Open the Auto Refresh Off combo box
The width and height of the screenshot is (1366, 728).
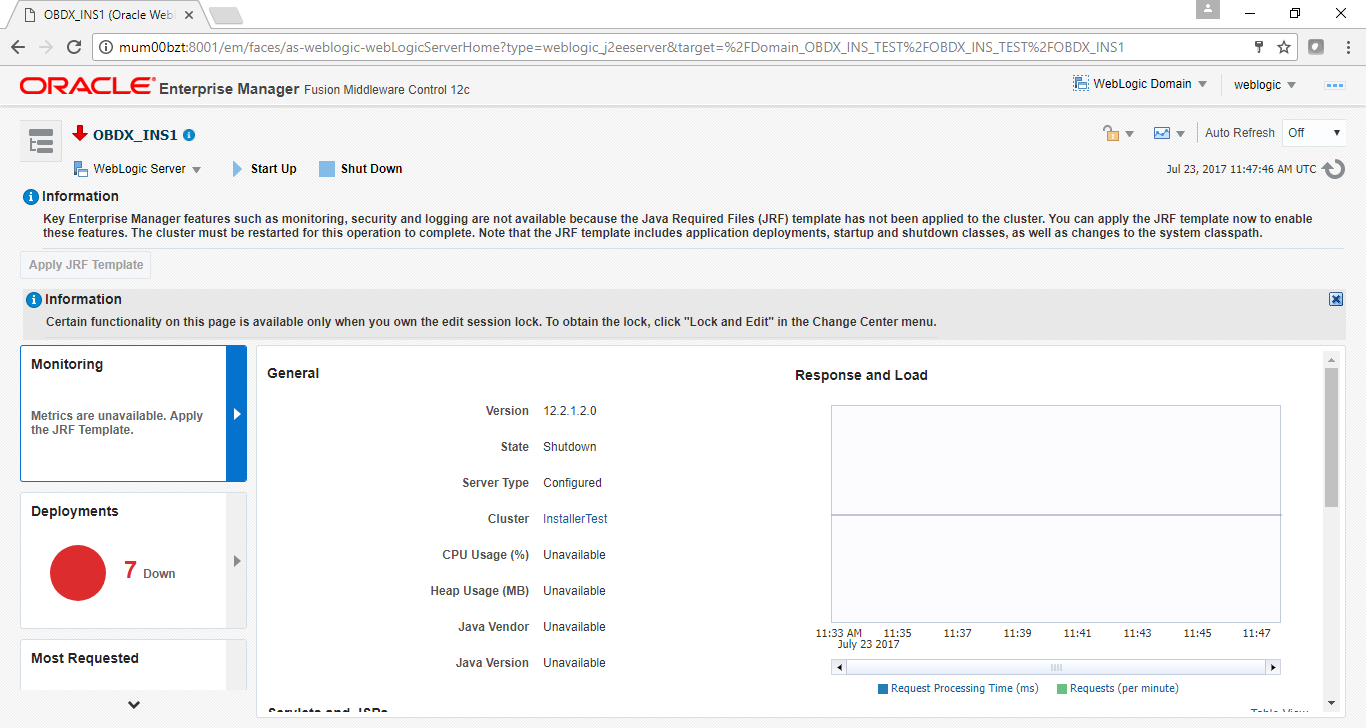coord(1314,133)
